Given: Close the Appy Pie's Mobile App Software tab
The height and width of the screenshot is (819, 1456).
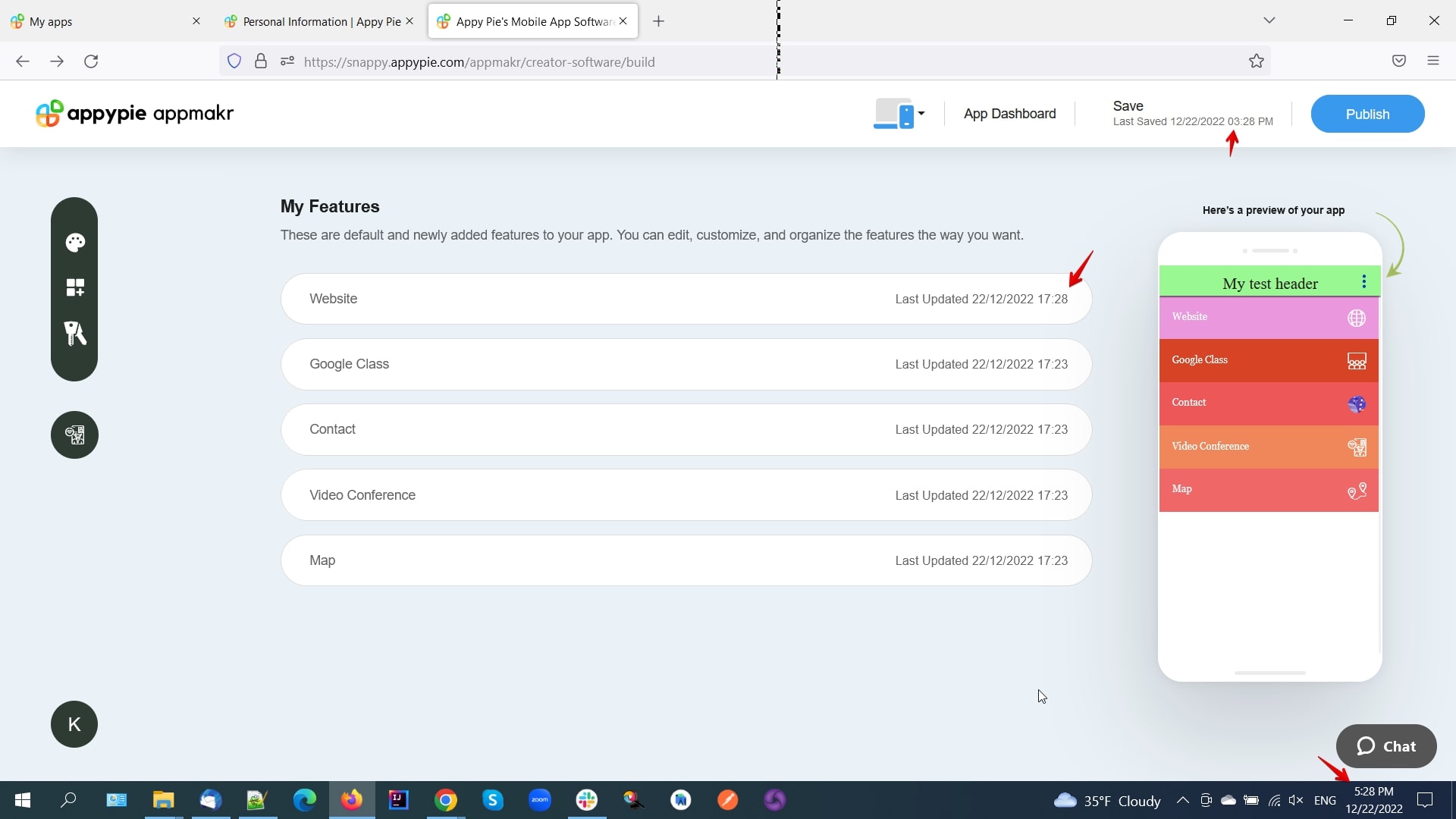Looking at the screenshot, I should point(623,21).
